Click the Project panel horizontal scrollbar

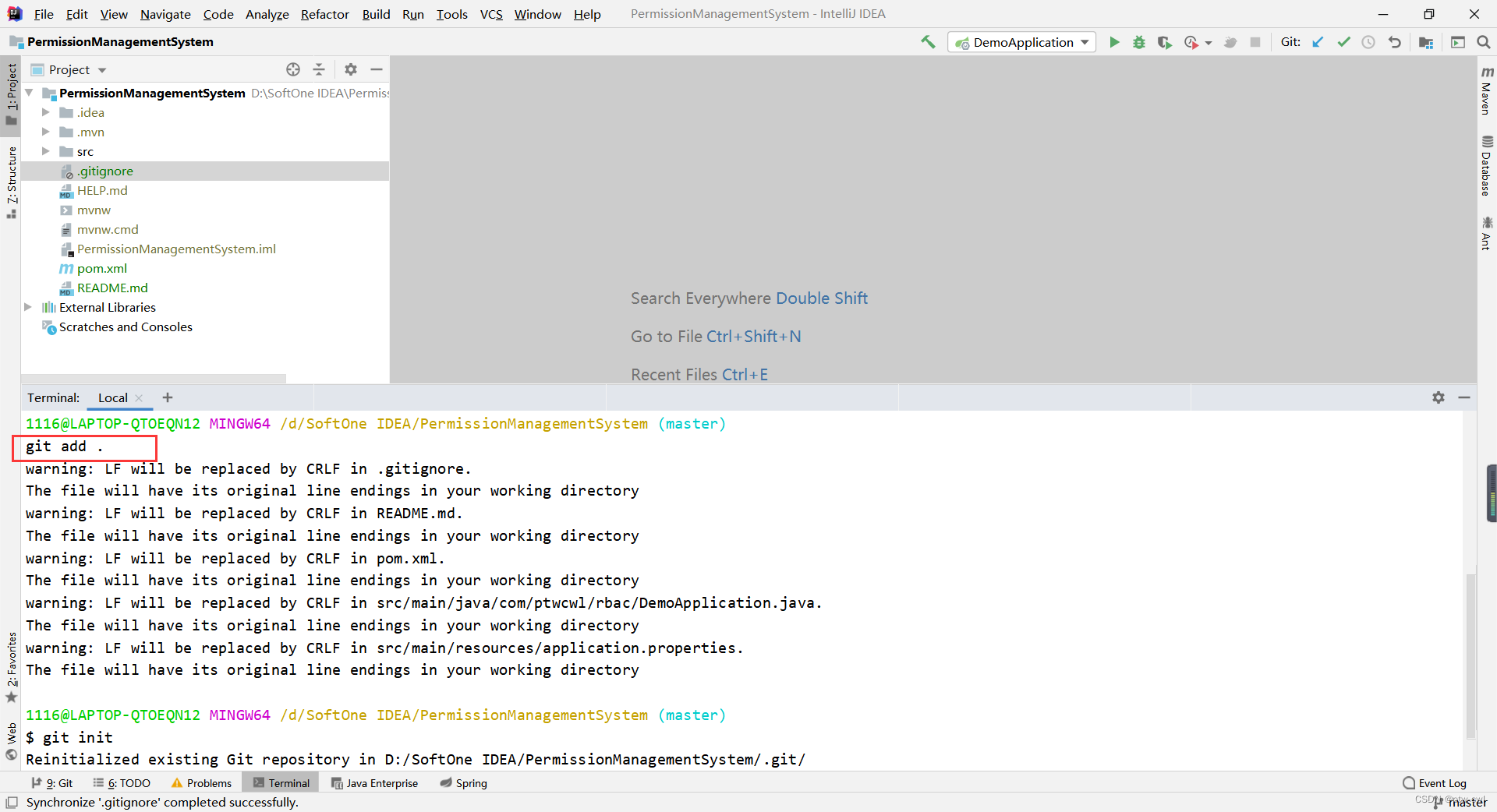tap(154, 380)
